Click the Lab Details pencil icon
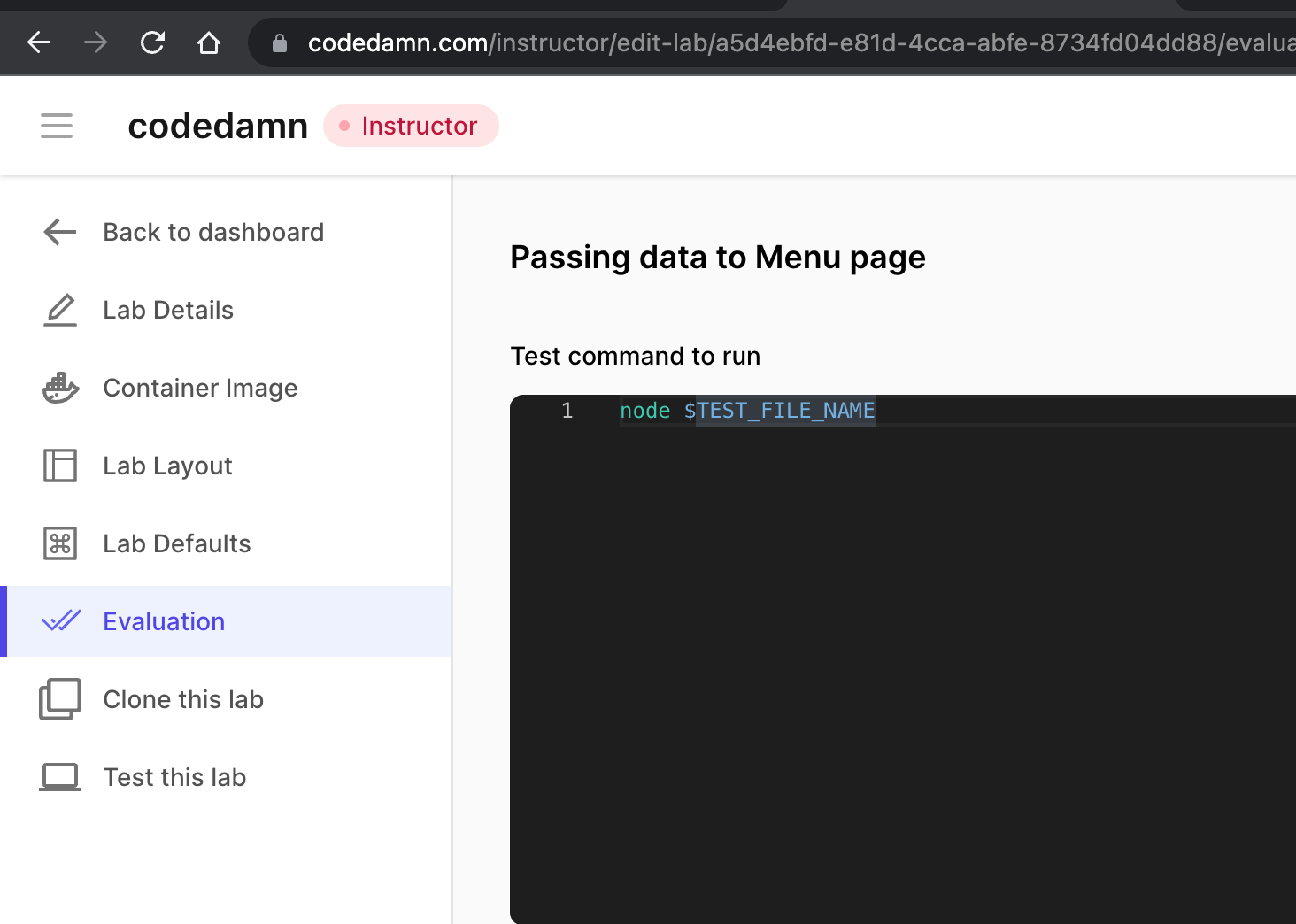Viewport: 1296px width, 924px height. (x=60, y=310)
